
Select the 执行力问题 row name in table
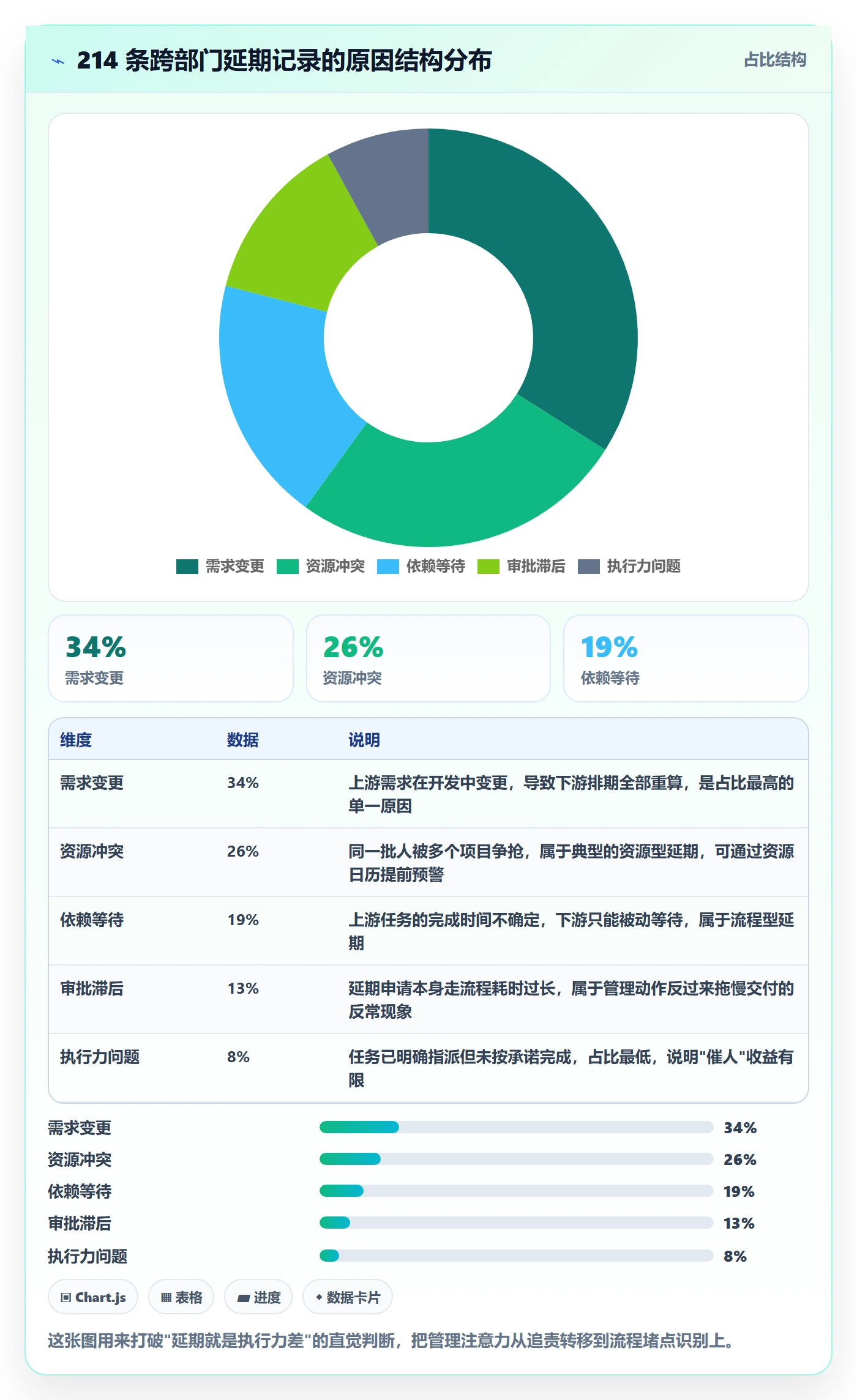tap(100, 1057)
